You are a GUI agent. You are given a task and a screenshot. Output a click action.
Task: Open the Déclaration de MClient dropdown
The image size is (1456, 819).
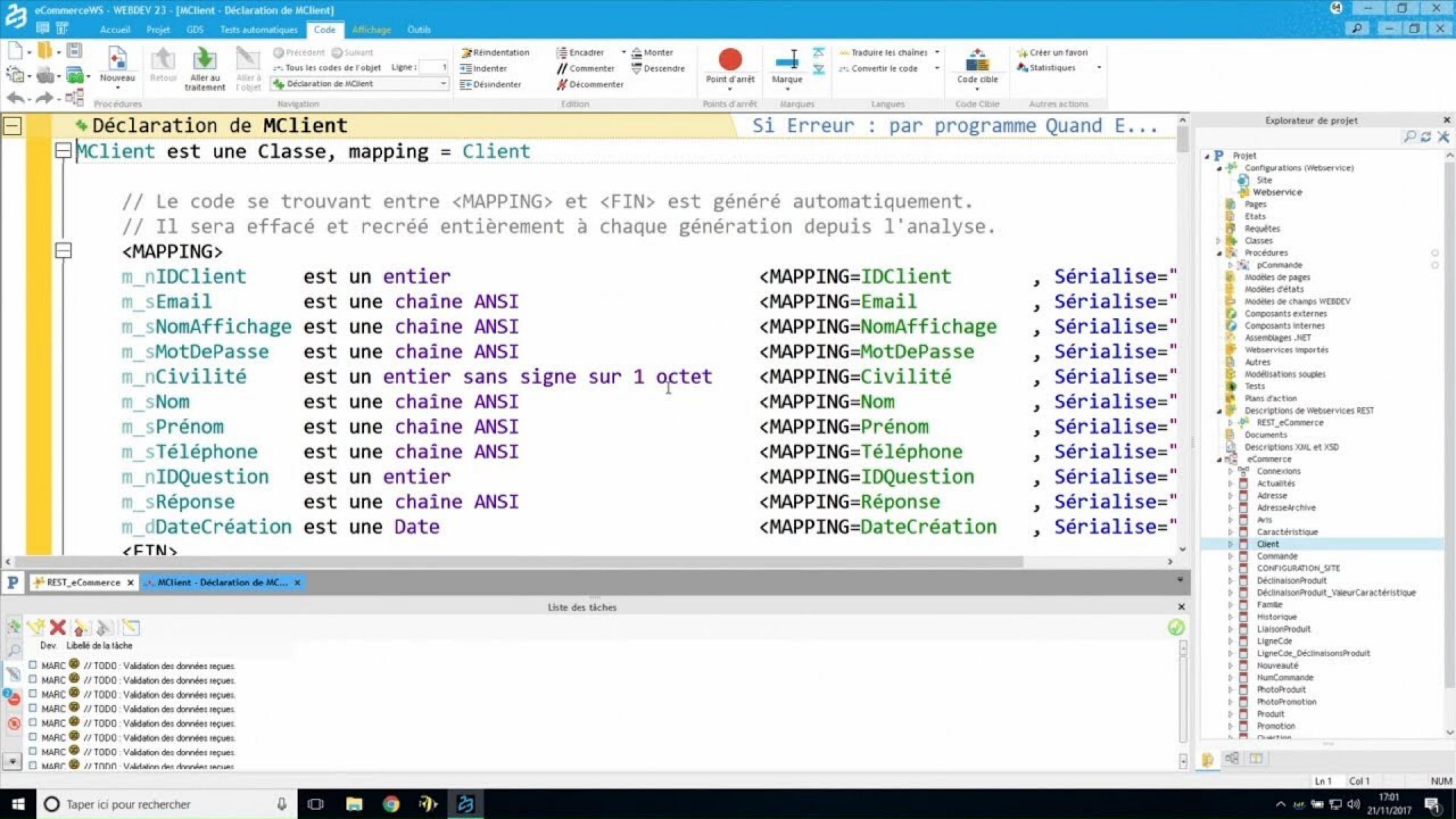[443, 84]
